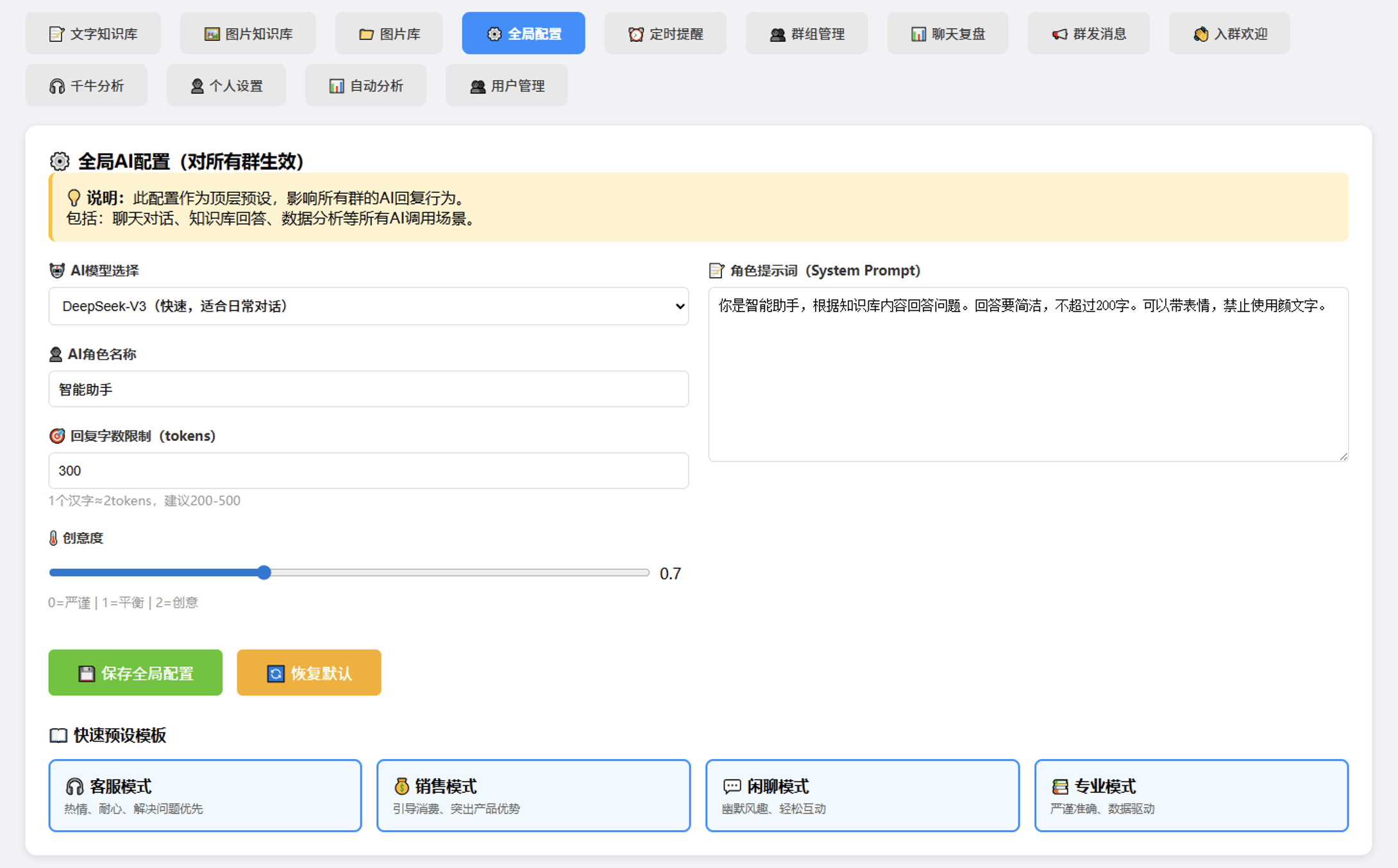Viewport: 1398px width, 868px height.
Task: Click the person icon on 个人设置
Action: point(197,86)
